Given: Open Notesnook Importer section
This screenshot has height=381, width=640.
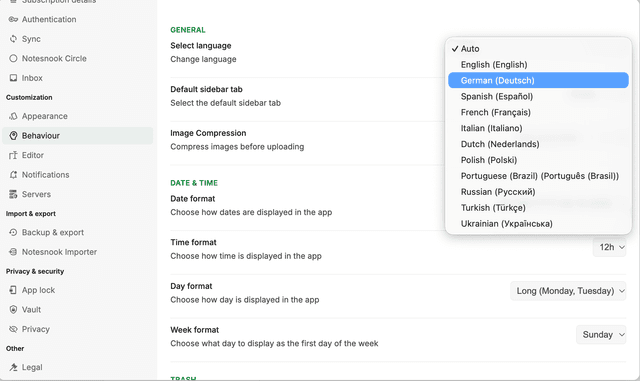Looking at the screenshot, I should point(78,252).
